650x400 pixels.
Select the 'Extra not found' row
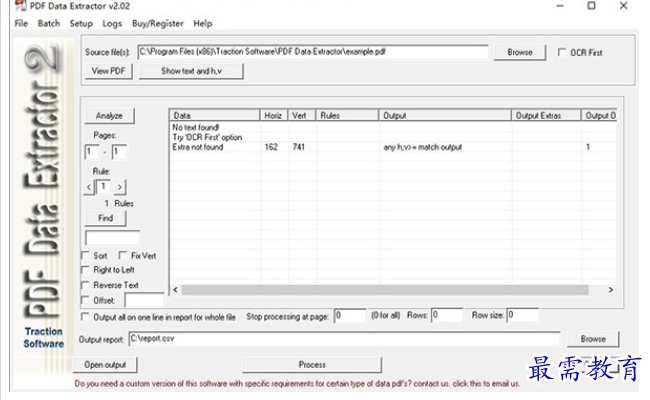click(x=393, y=147)
